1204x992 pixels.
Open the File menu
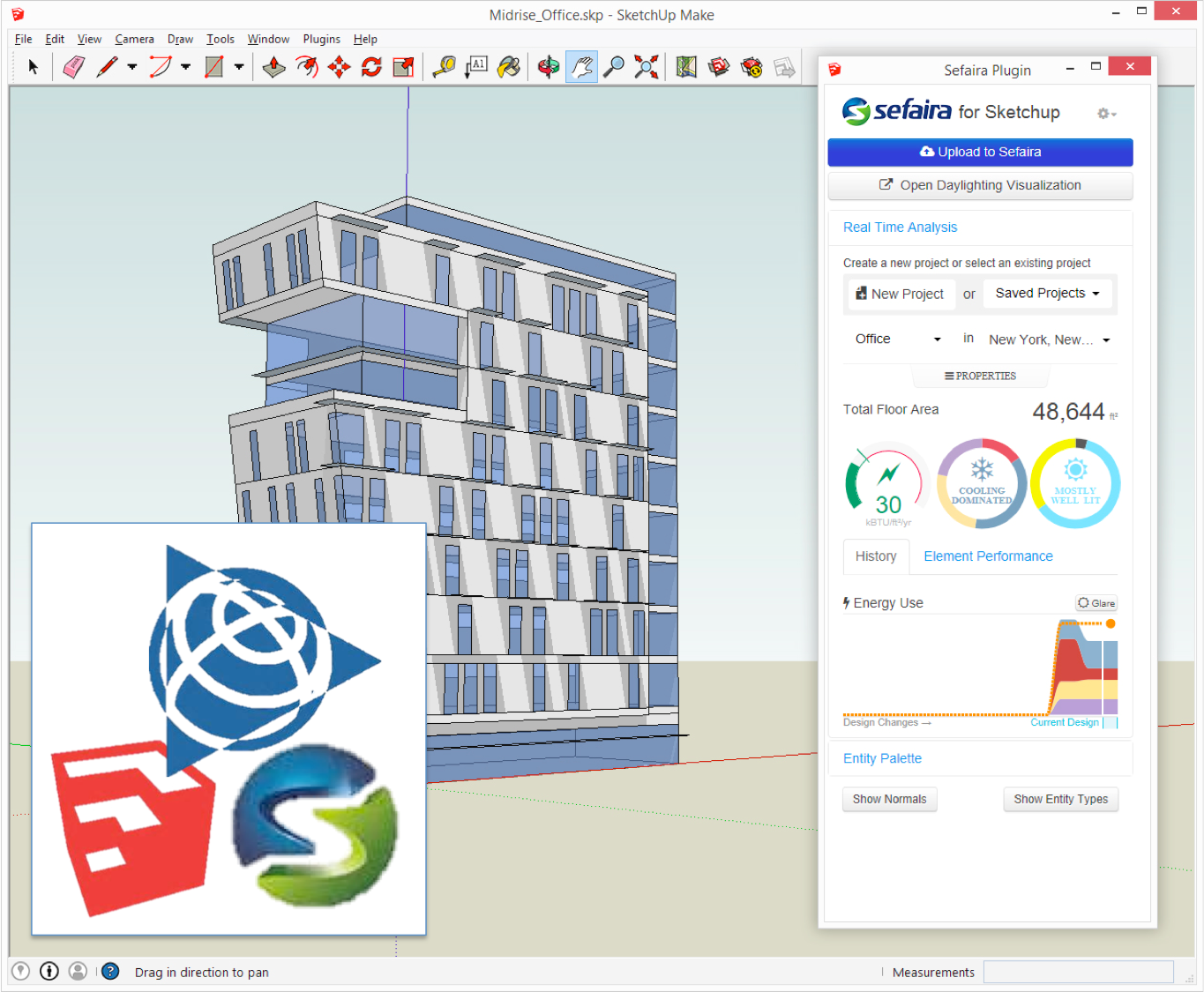(24, 39)
